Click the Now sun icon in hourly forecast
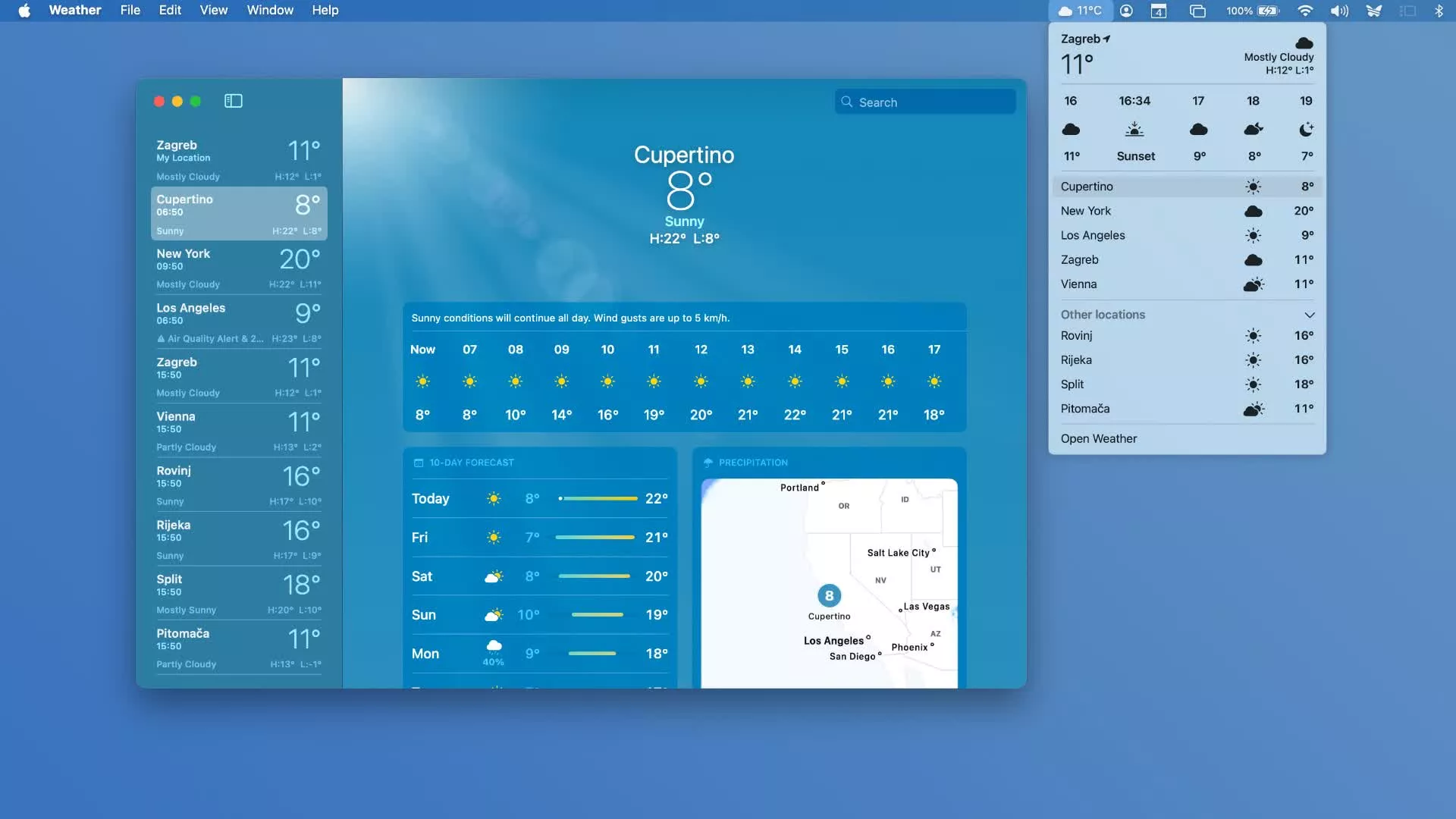Viewport: 1456px width, 819px height. coord(422,381)
